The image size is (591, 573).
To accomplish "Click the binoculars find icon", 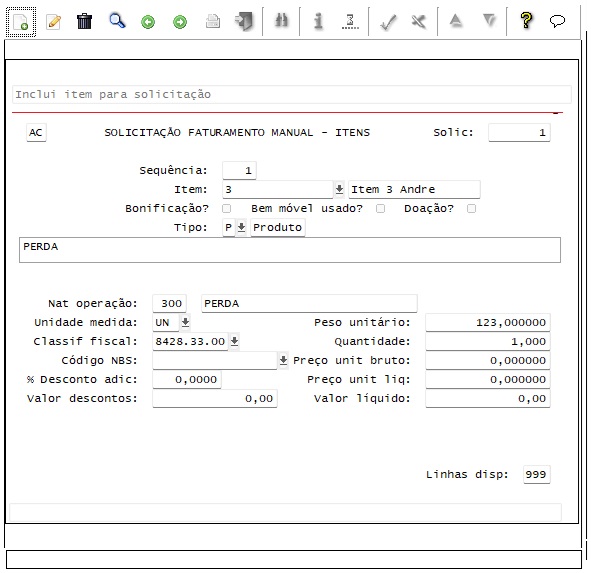I will (281, 21).
